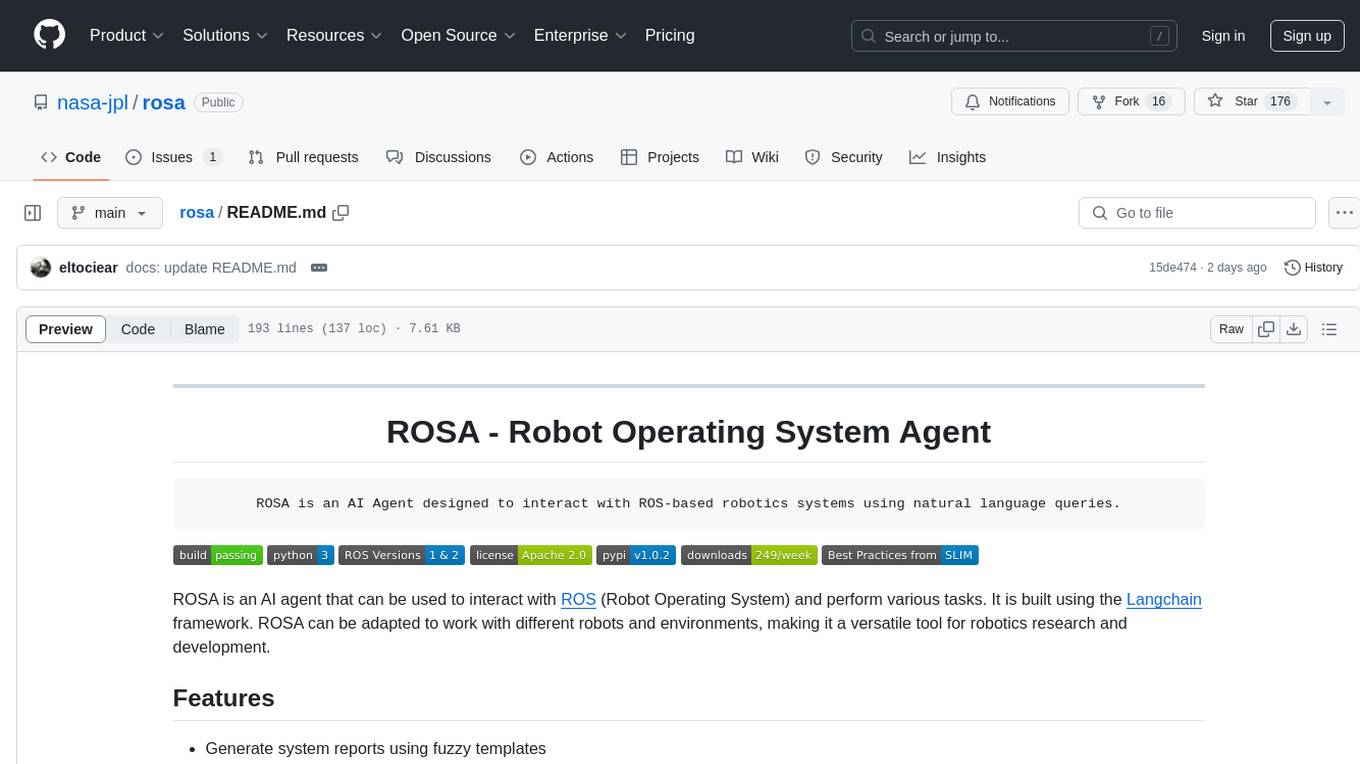
Task: Click the Features heading
Action: click(224, 698)
